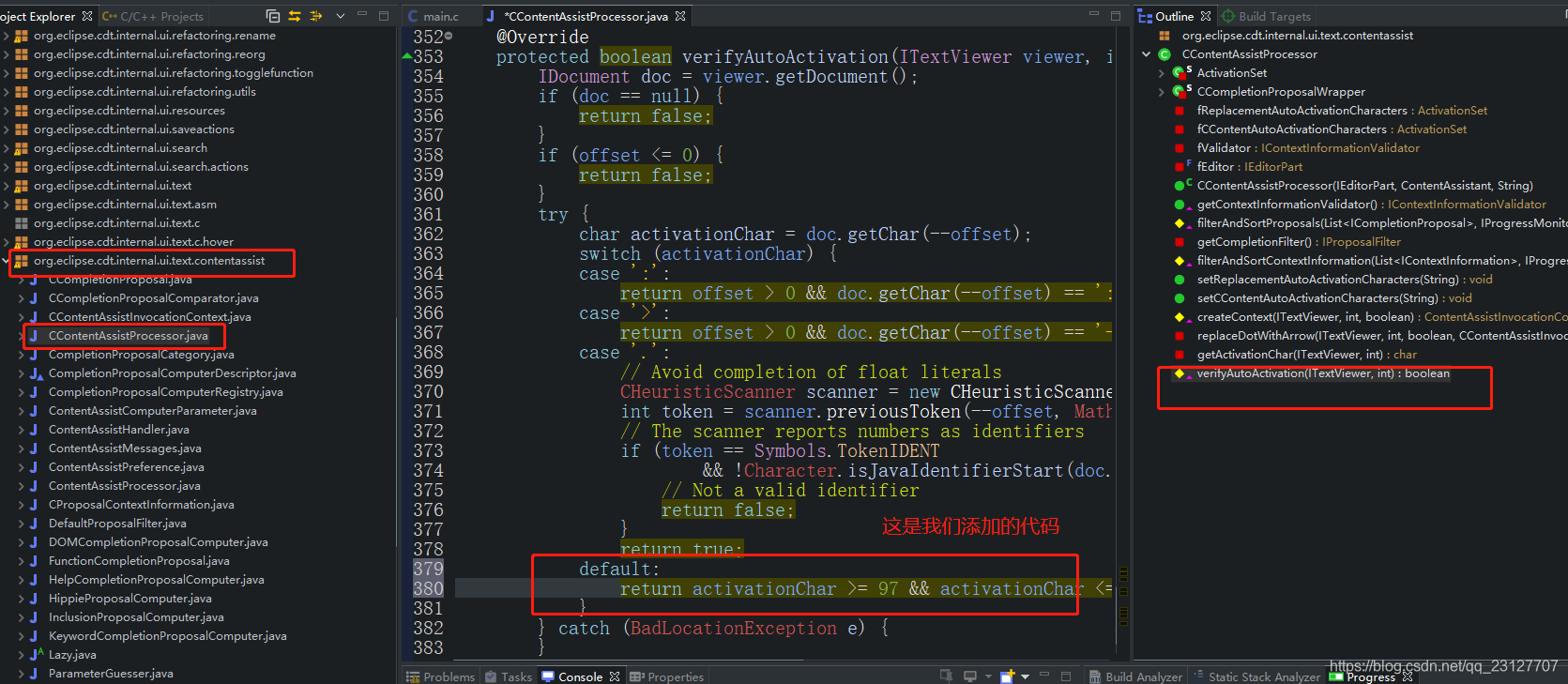1568x684 pixels.
Task: Close the Console tab
Action: 615,676
